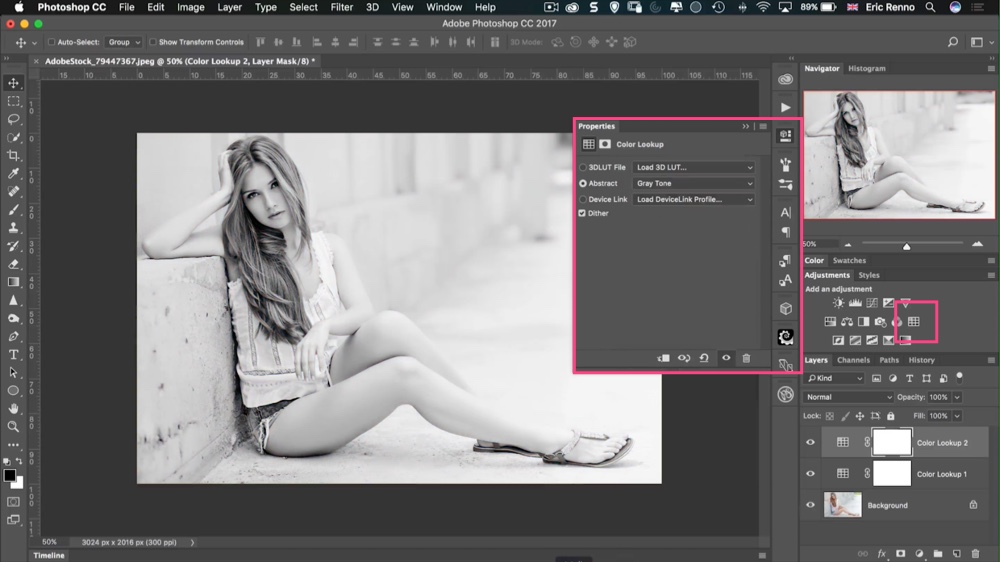
Task: Reset adjustment defaults in Properties panel
Action: tap(704, 358)
